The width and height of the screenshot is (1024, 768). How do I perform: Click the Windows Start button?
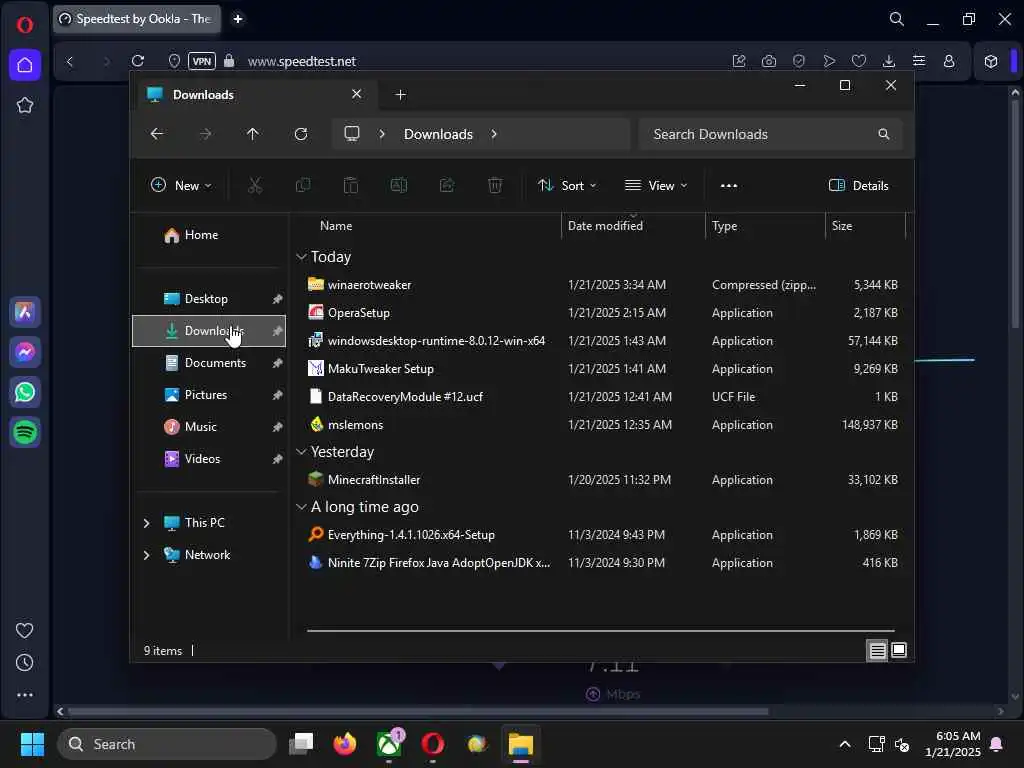pyautogui.click(x=32, y=744)
